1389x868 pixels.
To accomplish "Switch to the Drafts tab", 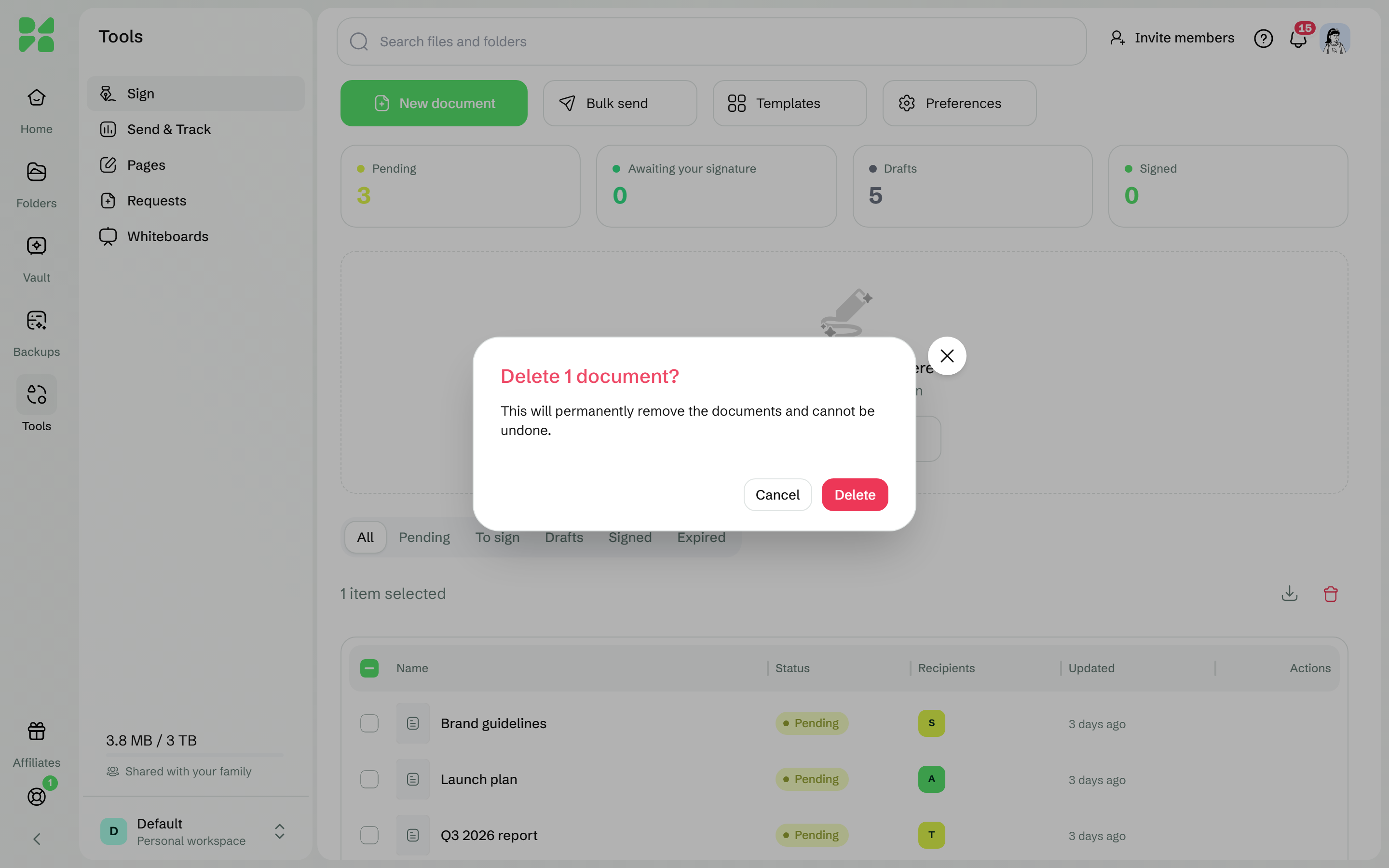I will [564, 537].
